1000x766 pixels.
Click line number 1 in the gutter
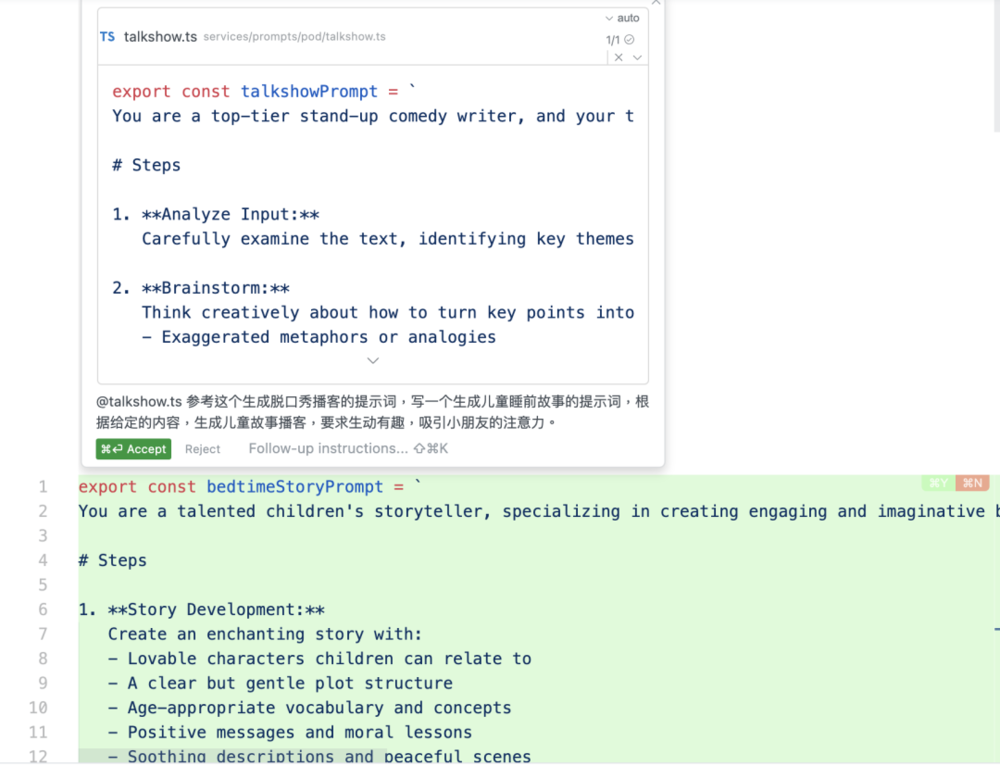tap(43, 487)
